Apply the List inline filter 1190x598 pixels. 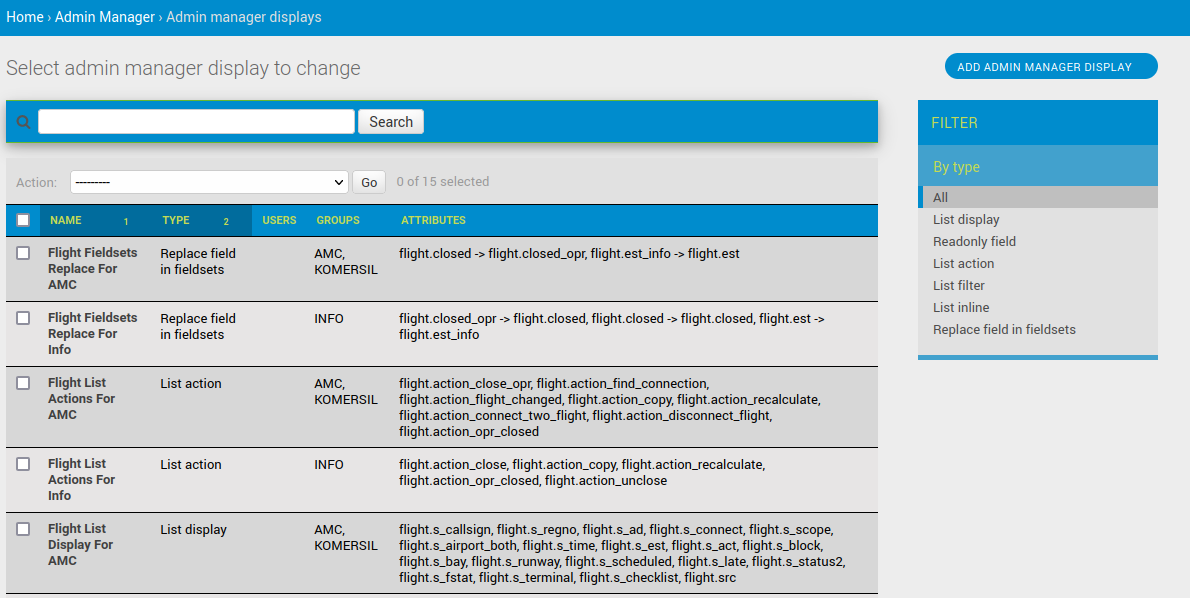point(961,308)
